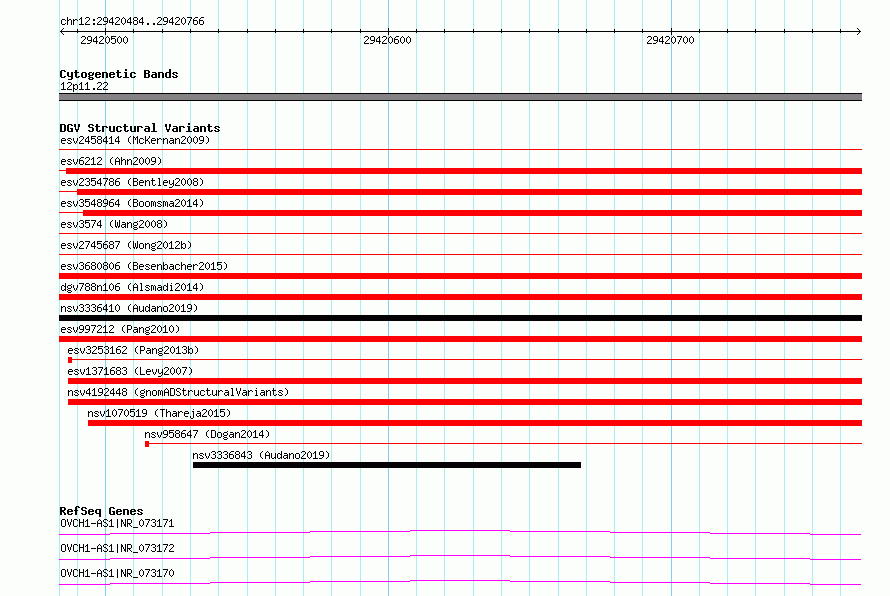The image size is (890, 596).
Task: Click the small red nsv958647 start marker
Action: [147, 444]
